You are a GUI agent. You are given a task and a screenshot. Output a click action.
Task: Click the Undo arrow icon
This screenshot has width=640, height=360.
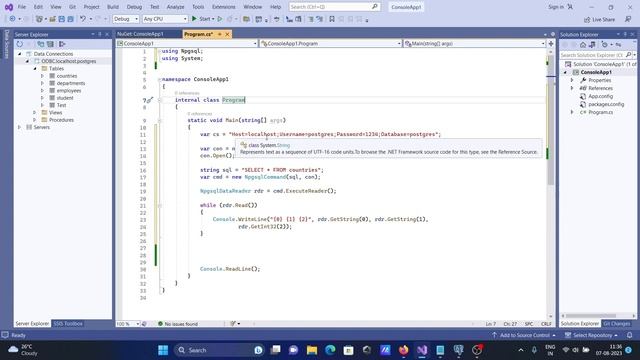point(83,19)
